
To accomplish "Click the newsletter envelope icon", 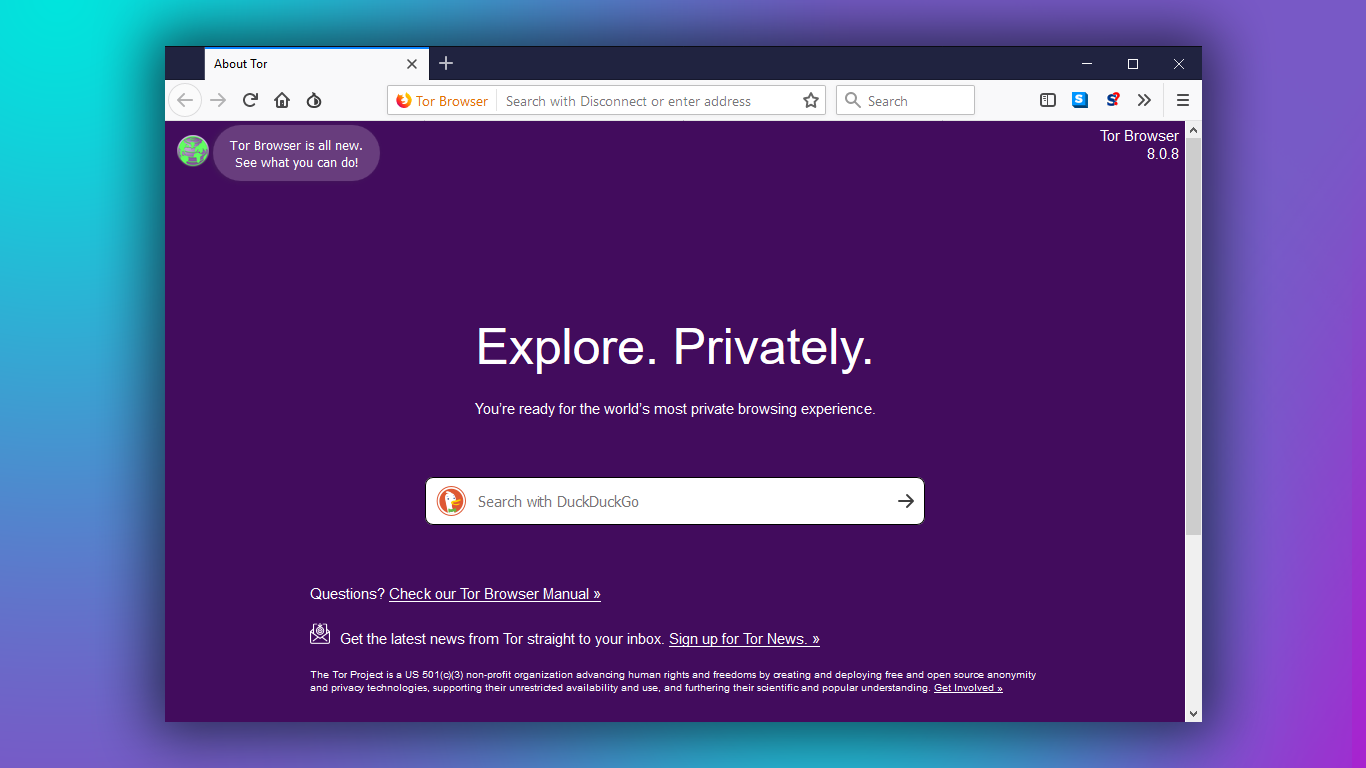I will [x=320, y=633].
